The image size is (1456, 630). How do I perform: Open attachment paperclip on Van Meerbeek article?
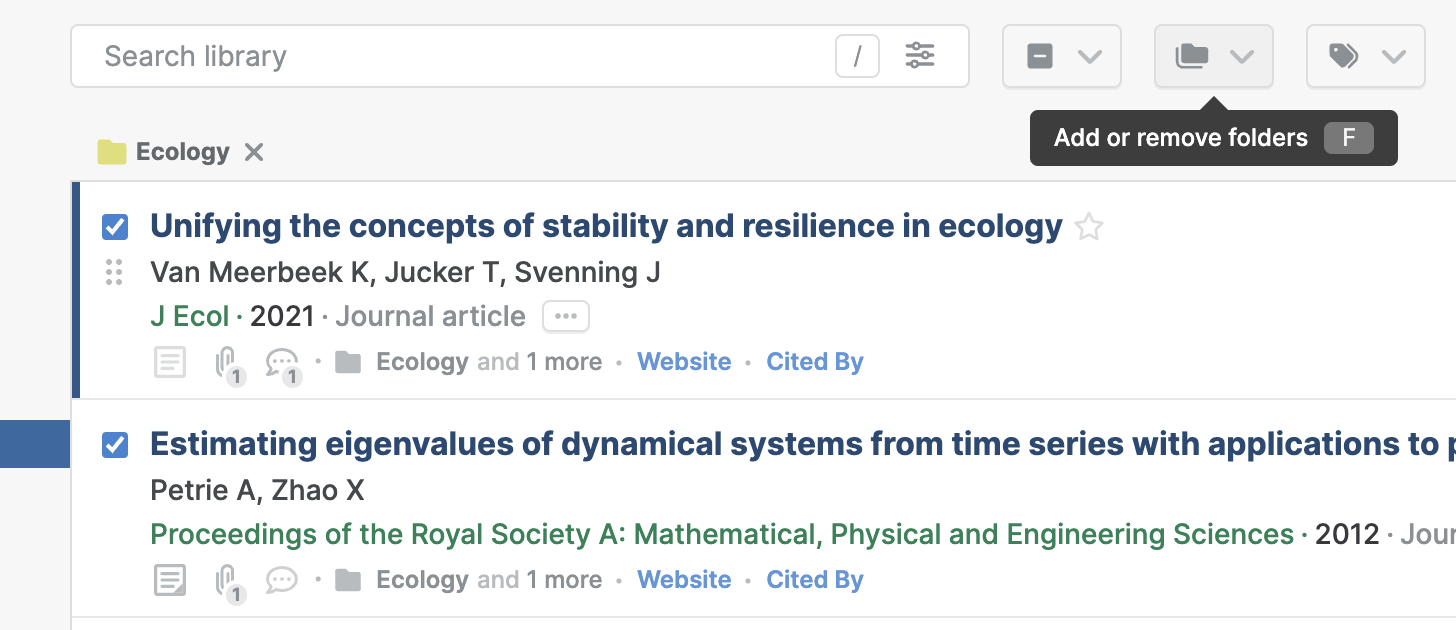click(x=229, y=364)
